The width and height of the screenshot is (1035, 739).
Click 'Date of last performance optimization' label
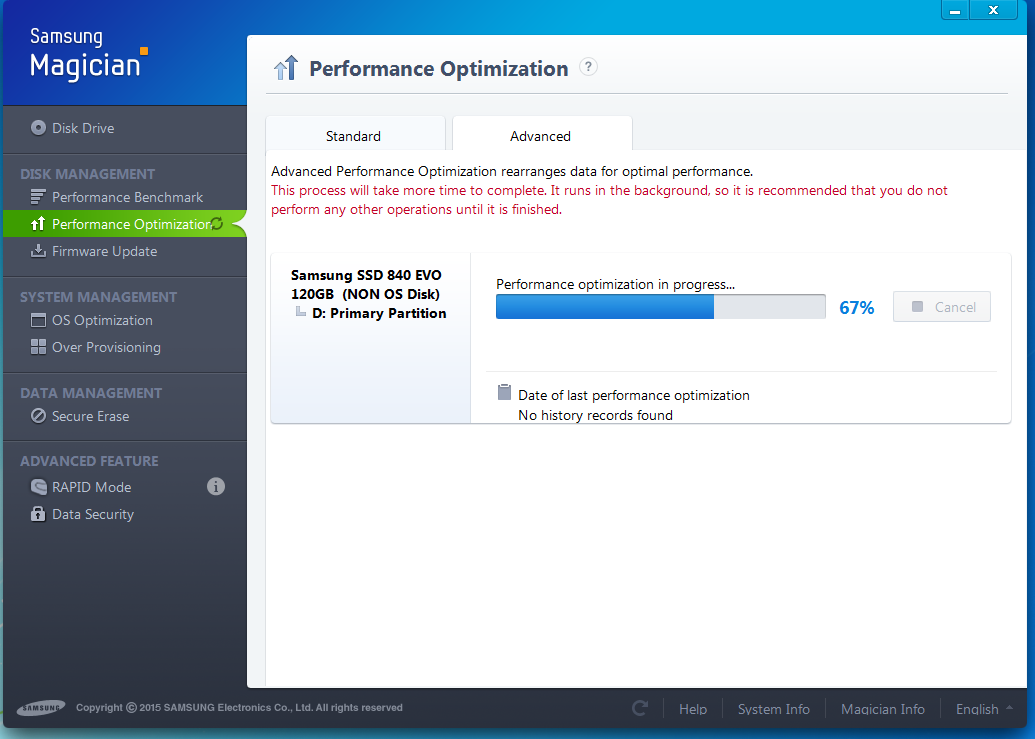pyautogui.click(x=634, y=395)
